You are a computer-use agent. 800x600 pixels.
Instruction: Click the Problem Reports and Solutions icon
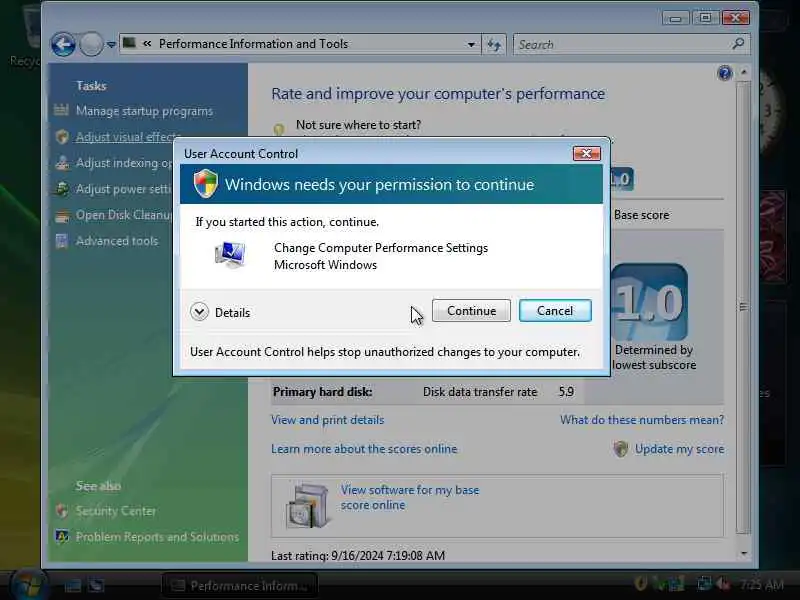click(x=62, y=537)
